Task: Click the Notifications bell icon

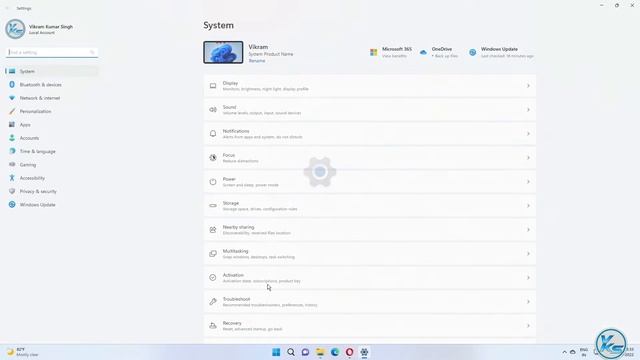Action: [x=213, y=133]
